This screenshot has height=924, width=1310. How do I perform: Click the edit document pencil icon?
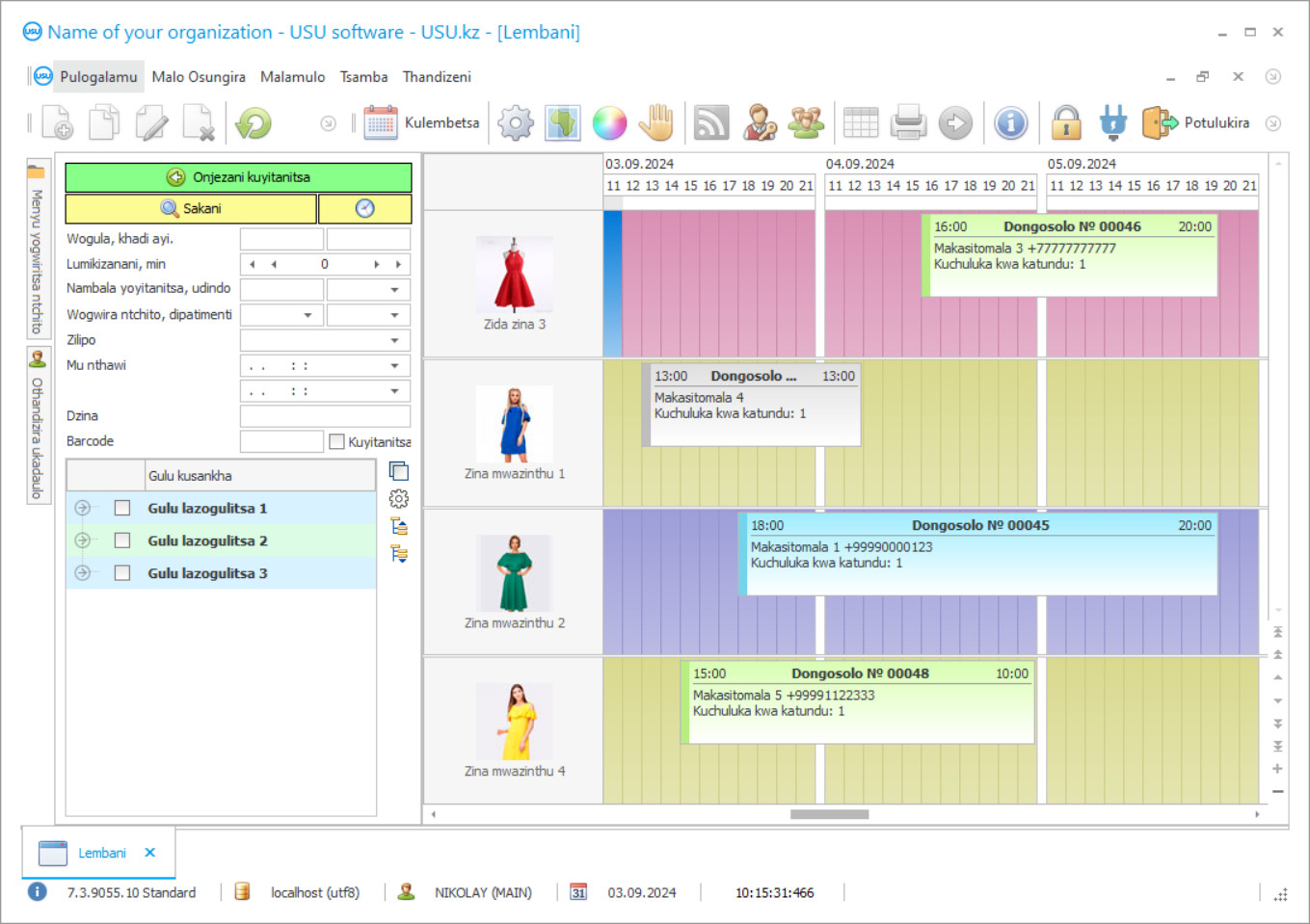coord(151,122)
